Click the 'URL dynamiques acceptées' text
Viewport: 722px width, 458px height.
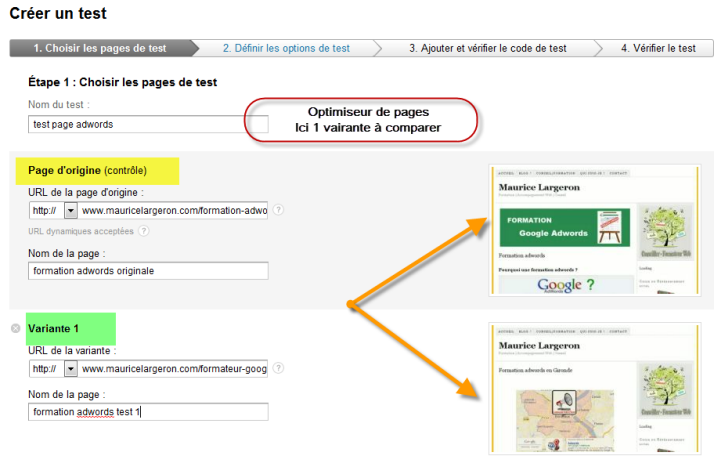81,231
